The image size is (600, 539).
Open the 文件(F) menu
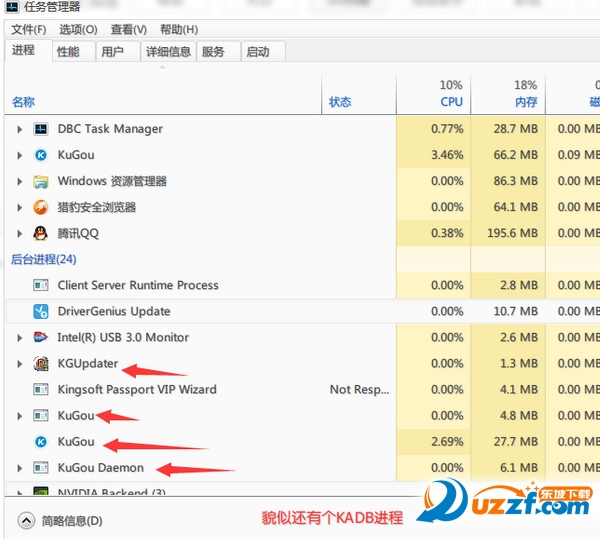(x=29, y=29)
